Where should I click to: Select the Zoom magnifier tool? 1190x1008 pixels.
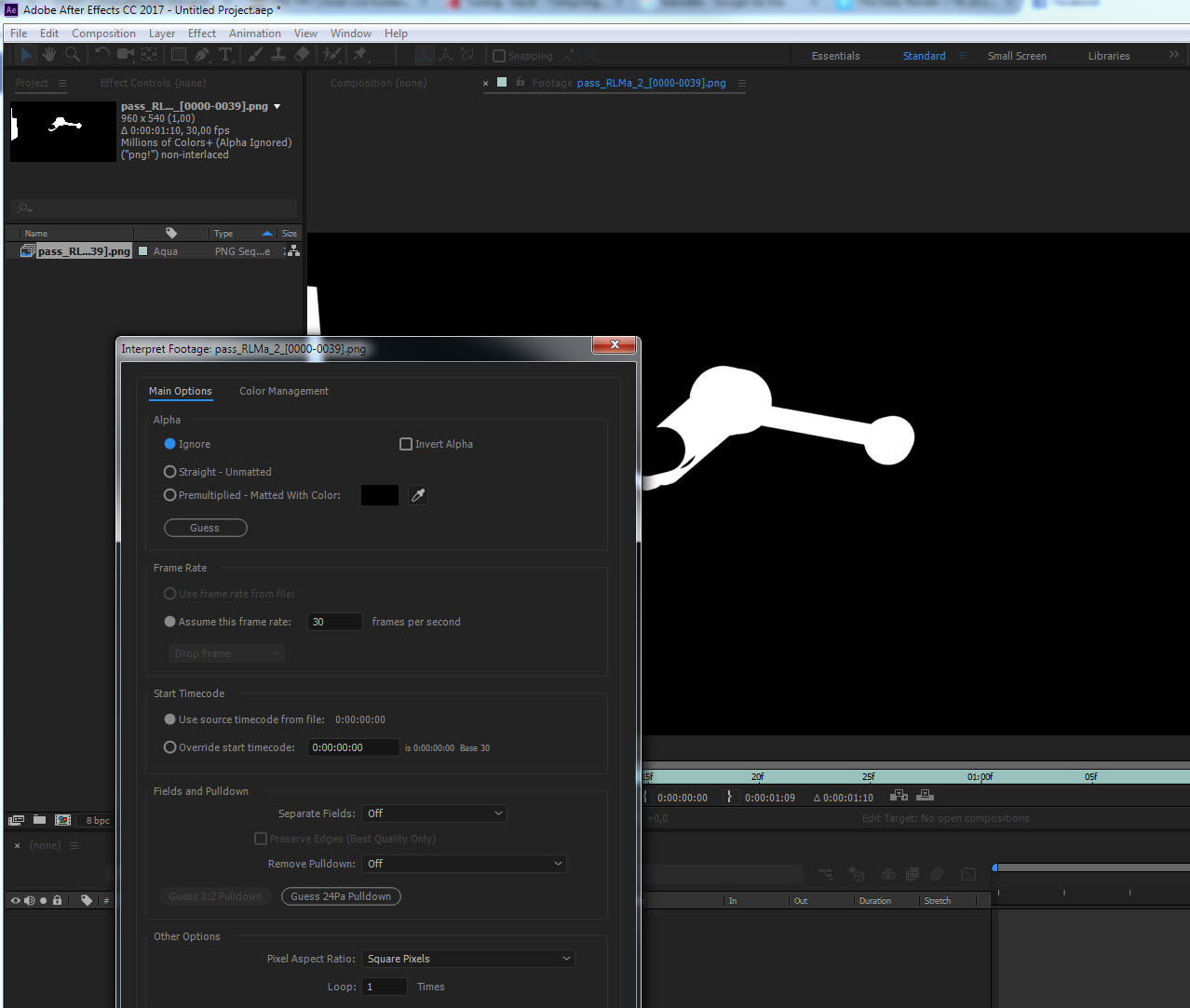click(73, 55)
